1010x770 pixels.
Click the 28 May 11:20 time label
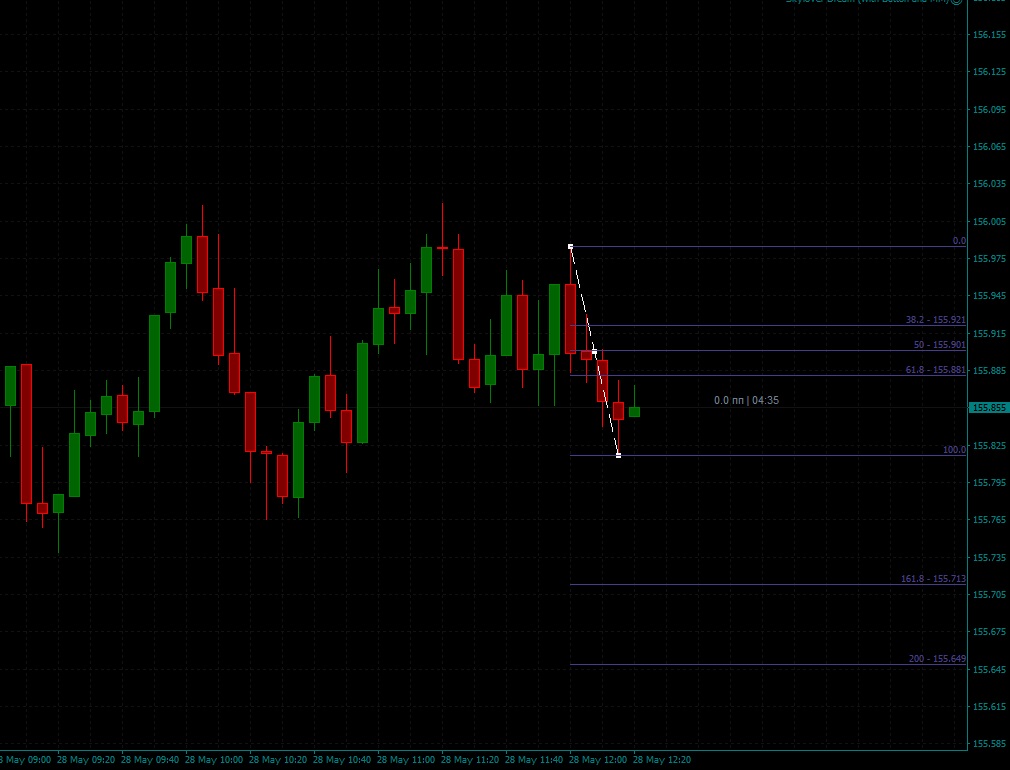coord(470,760)
